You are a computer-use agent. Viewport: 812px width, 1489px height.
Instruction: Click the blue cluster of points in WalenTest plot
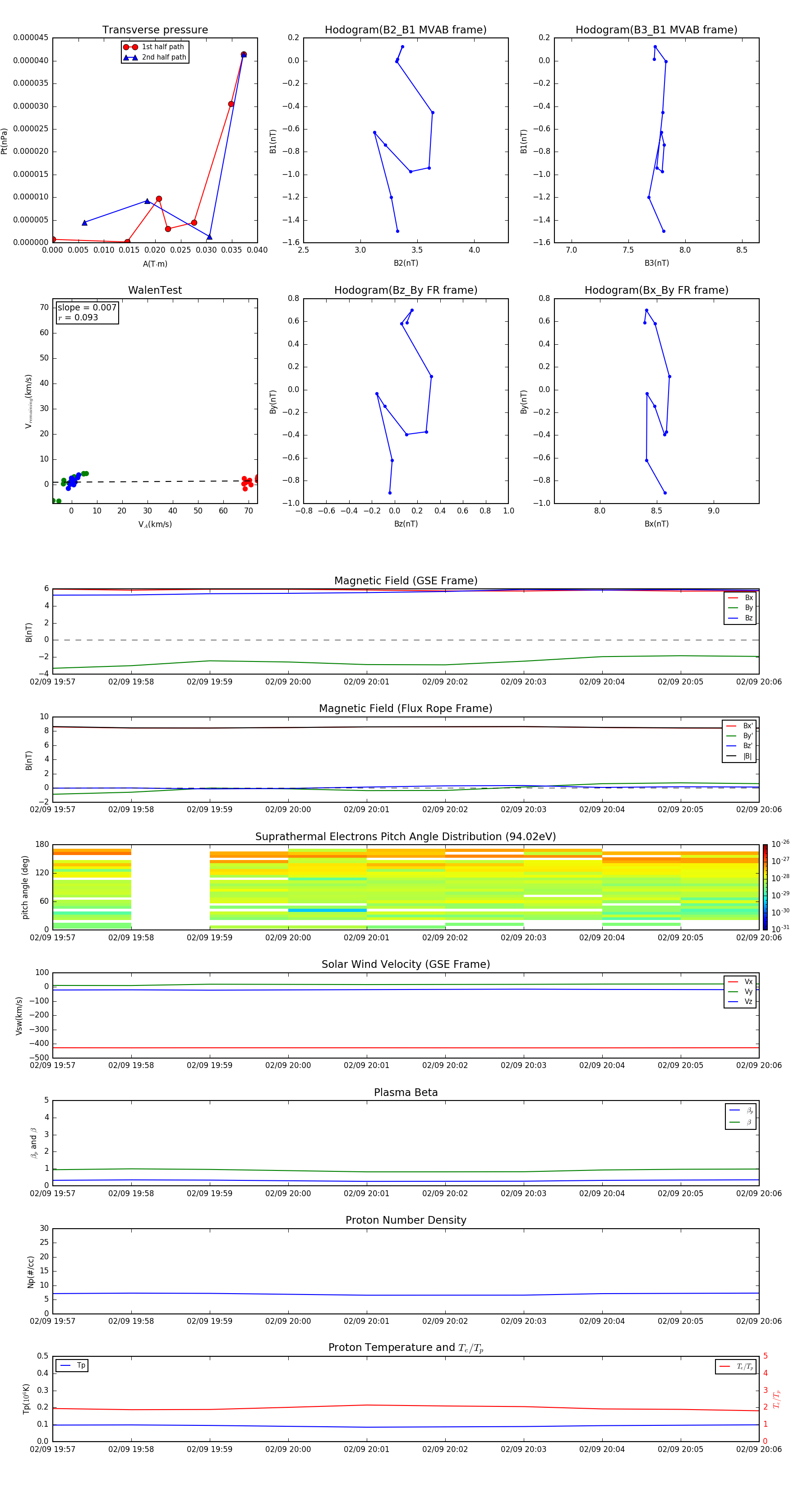[x=73, y=481]
